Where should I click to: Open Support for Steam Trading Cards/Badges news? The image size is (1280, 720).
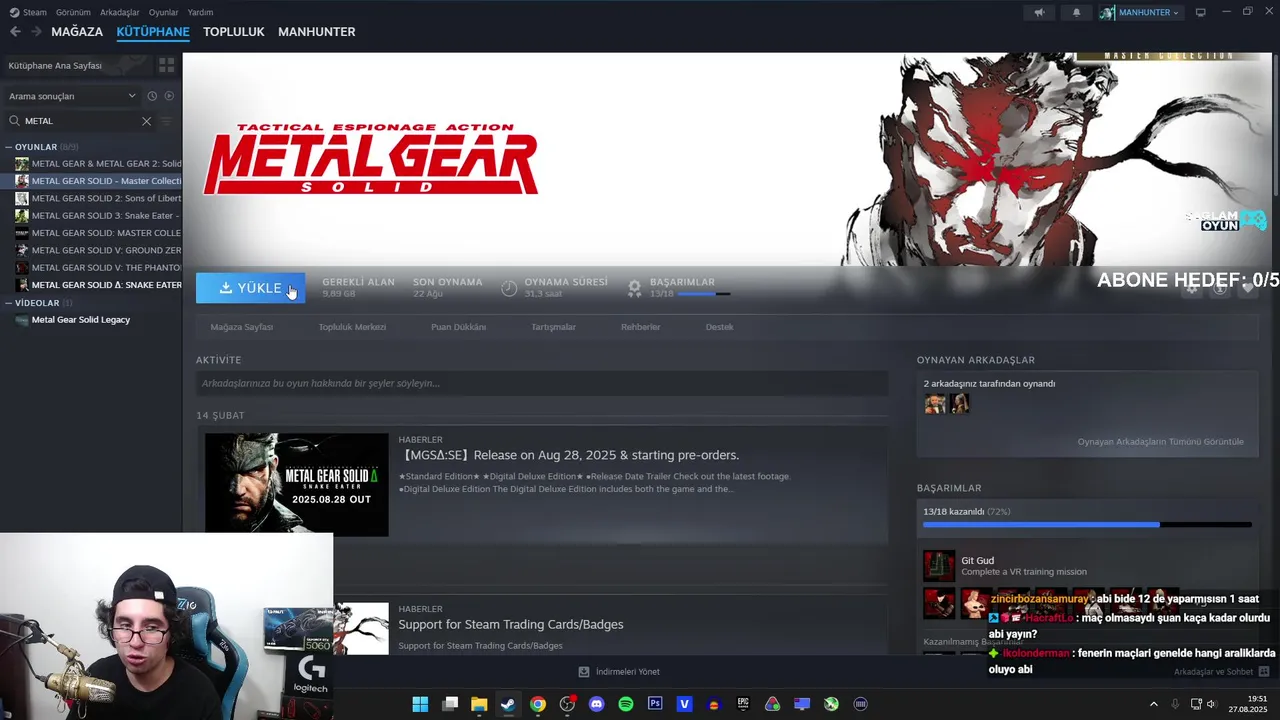(x=511, y=625)
